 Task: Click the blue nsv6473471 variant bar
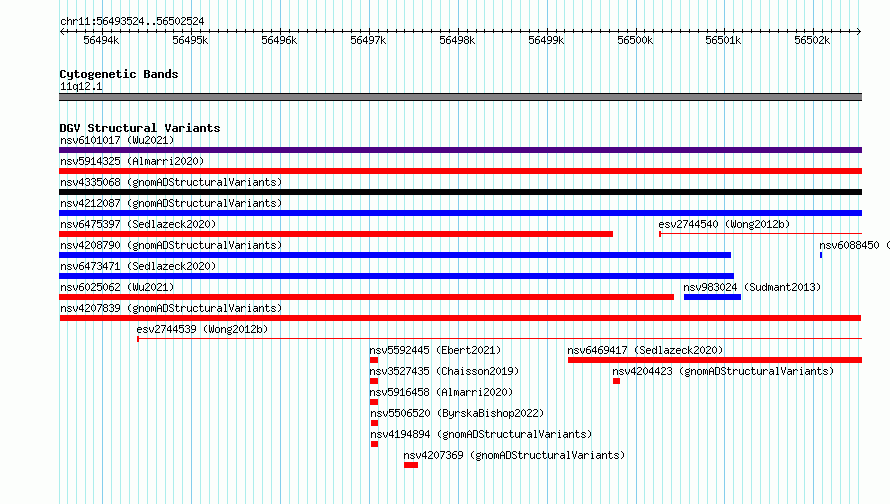(396, 276)
